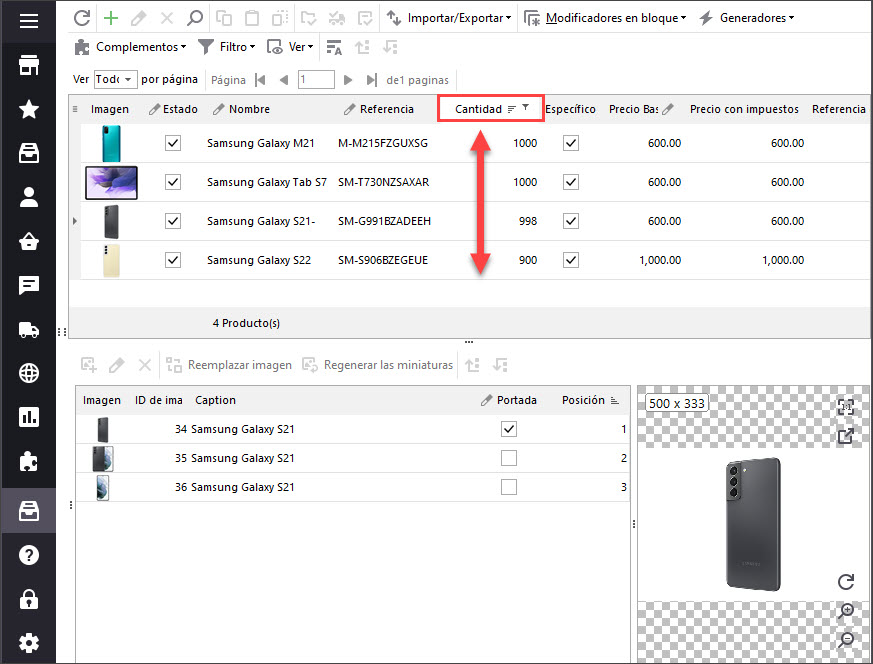This screenshot has width=873, height=664.
Task: Open the globe icon in sidebar
Action: point(28,373)
